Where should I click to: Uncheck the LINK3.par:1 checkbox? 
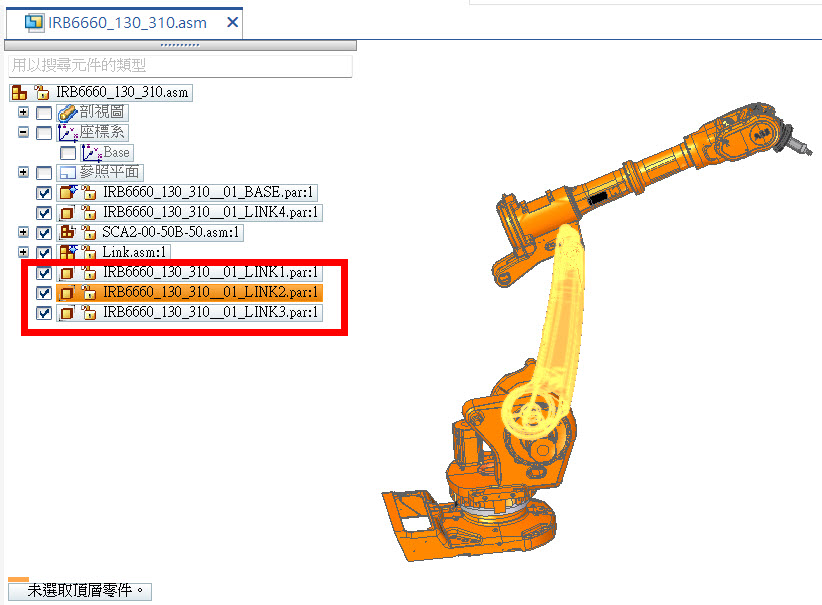[44, 313]
